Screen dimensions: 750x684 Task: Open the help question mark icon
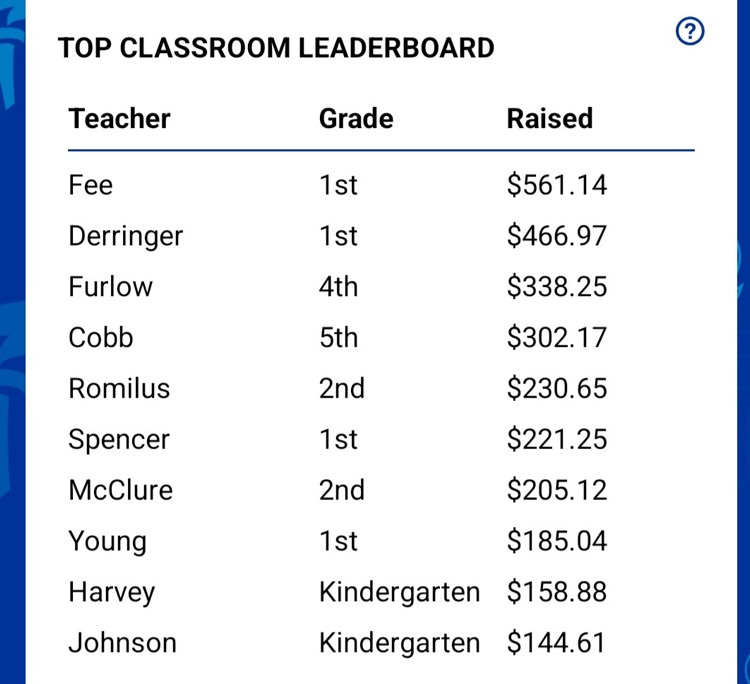[x=690, y=31]
